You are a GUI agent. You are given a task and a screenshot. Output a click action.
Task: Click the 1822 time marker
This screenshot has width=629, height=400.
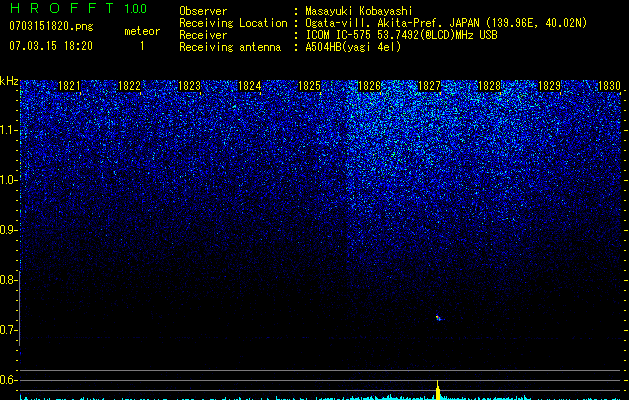[x=129, y=86]
